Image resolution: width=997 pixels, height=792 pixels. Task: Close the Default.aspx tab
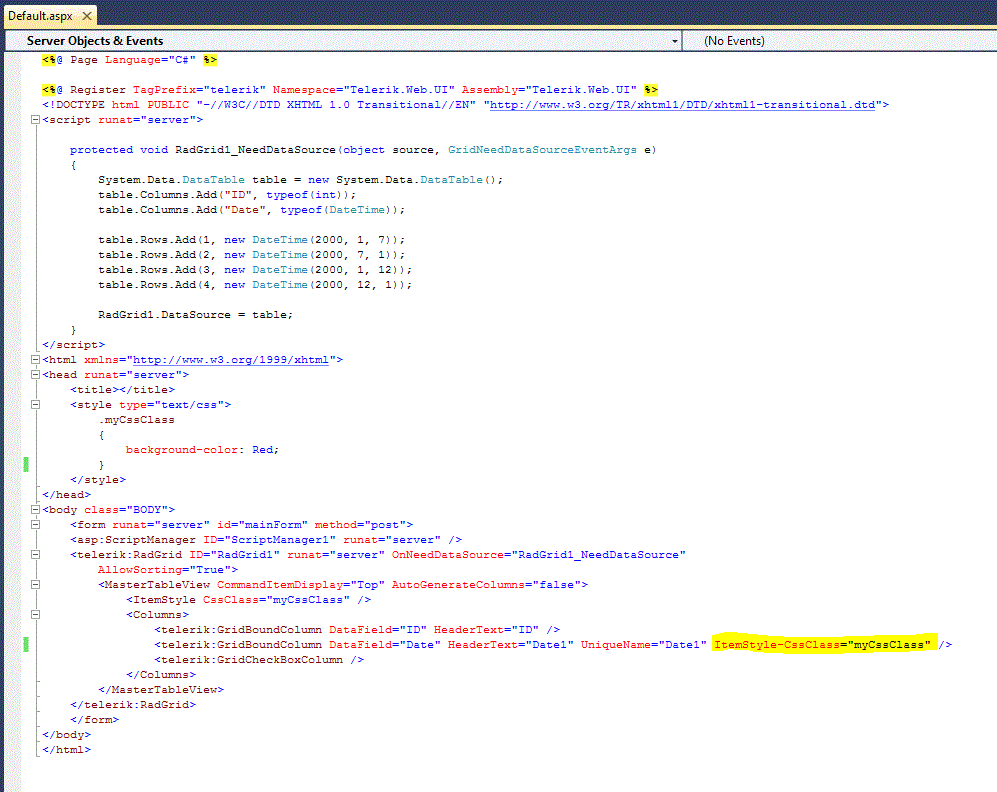coord(87,16)
